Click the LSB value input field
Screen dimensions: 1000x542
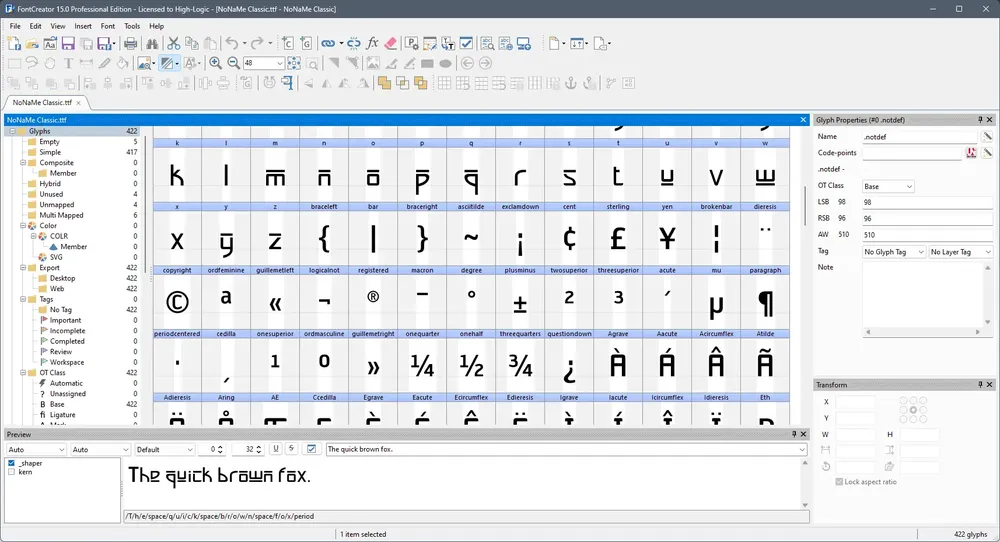(927, 202)
